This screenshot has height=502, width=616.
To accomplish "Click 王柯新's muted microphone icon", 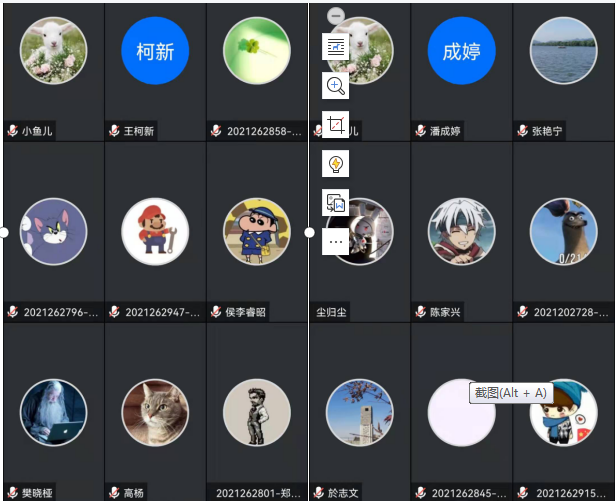I will 114,130.
